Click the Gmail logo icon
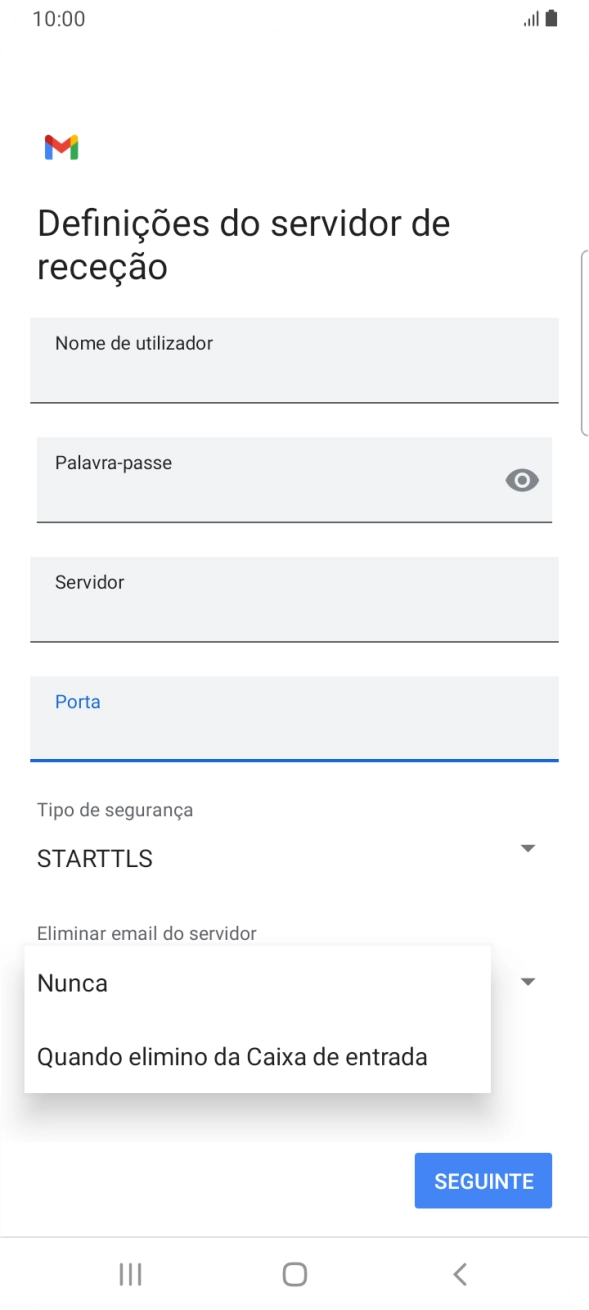The width and height of the screenshot is (589, 1310). click(x=60, y=147)
